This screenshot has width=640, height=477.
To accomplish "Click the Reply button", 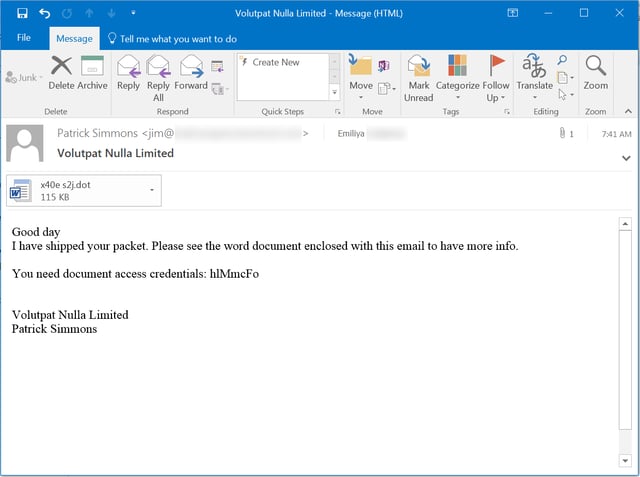I will click(x=128, y=73).
